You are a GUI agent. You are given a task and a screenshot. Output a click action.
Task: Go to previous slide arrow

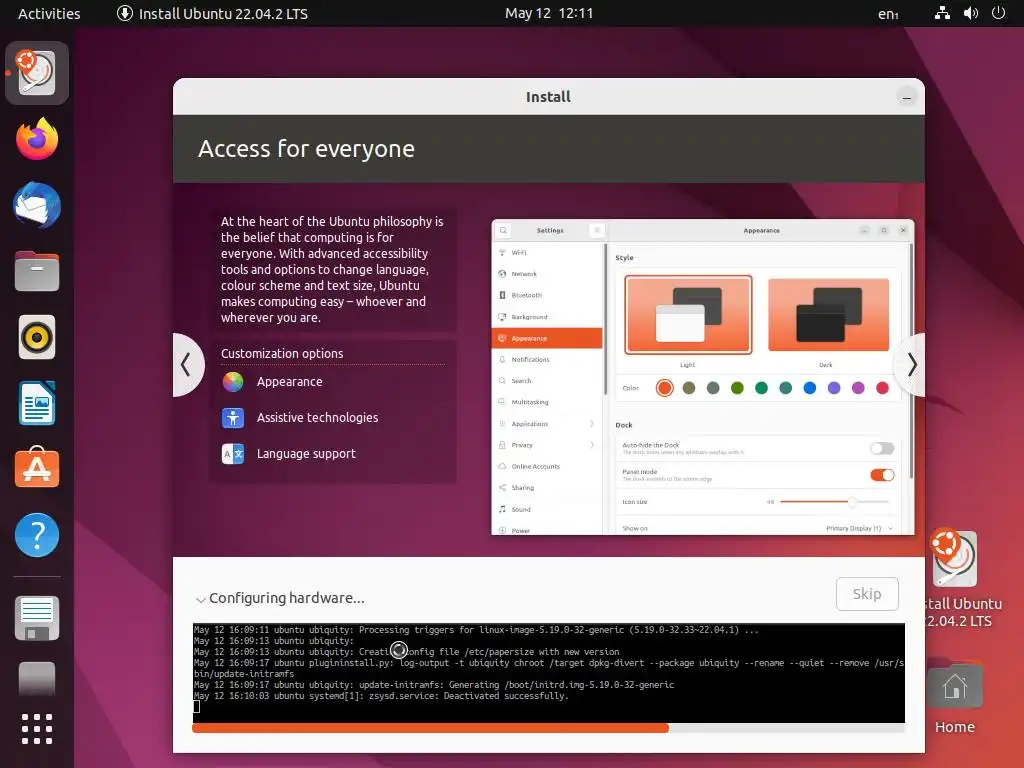(186, 364)
